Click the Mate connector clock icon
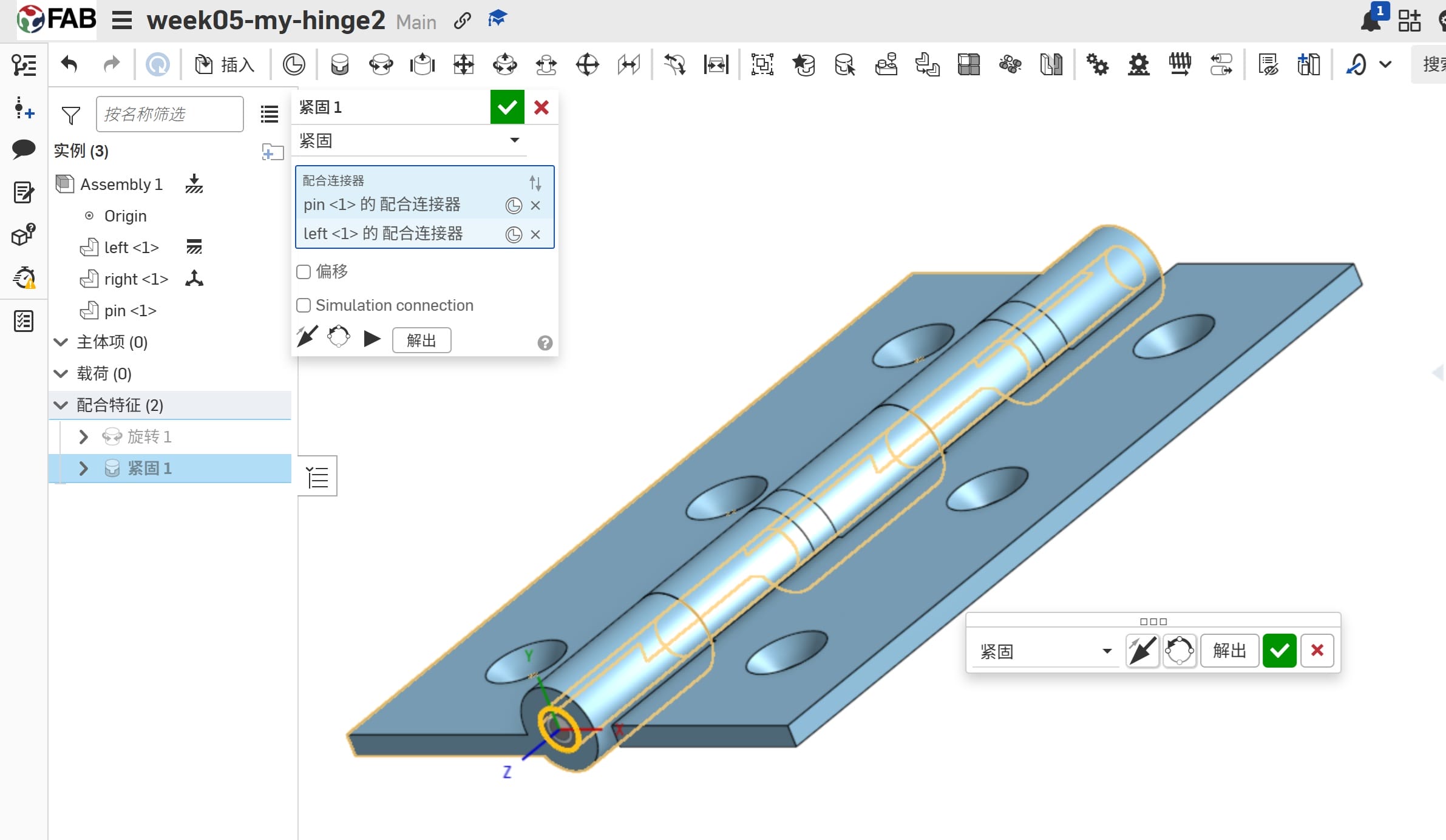Viewport: 1446px width, 840px height. click(294, 64)
